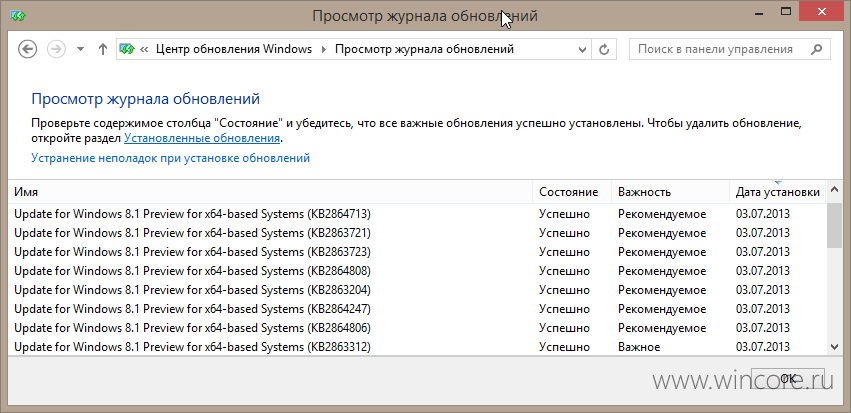Open the recent locations dropdown arrow

[80, 49]
